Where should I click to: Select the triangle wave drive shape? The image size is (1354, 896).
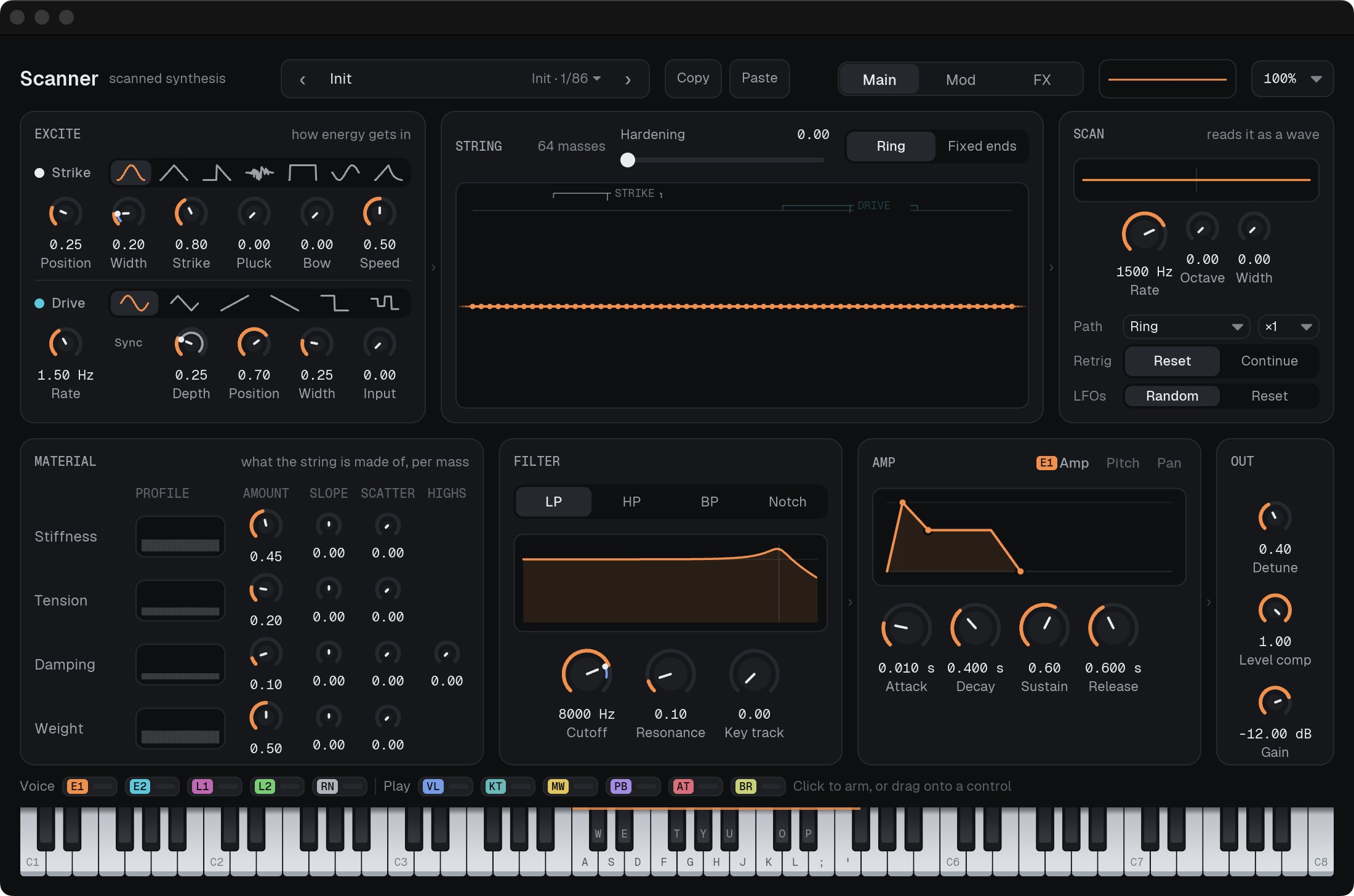tap(185, 303)
